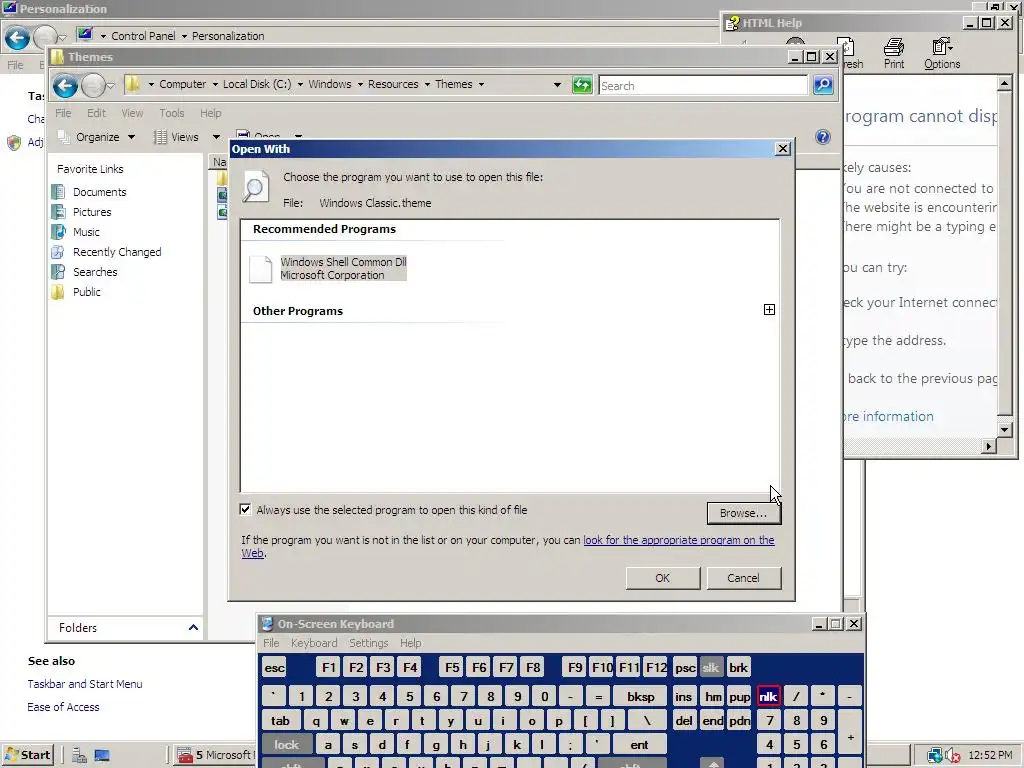Open dropdown arrow after Resources breadcrumb
This screenshot has width=1024, height=768.
[x=427, y=84]
